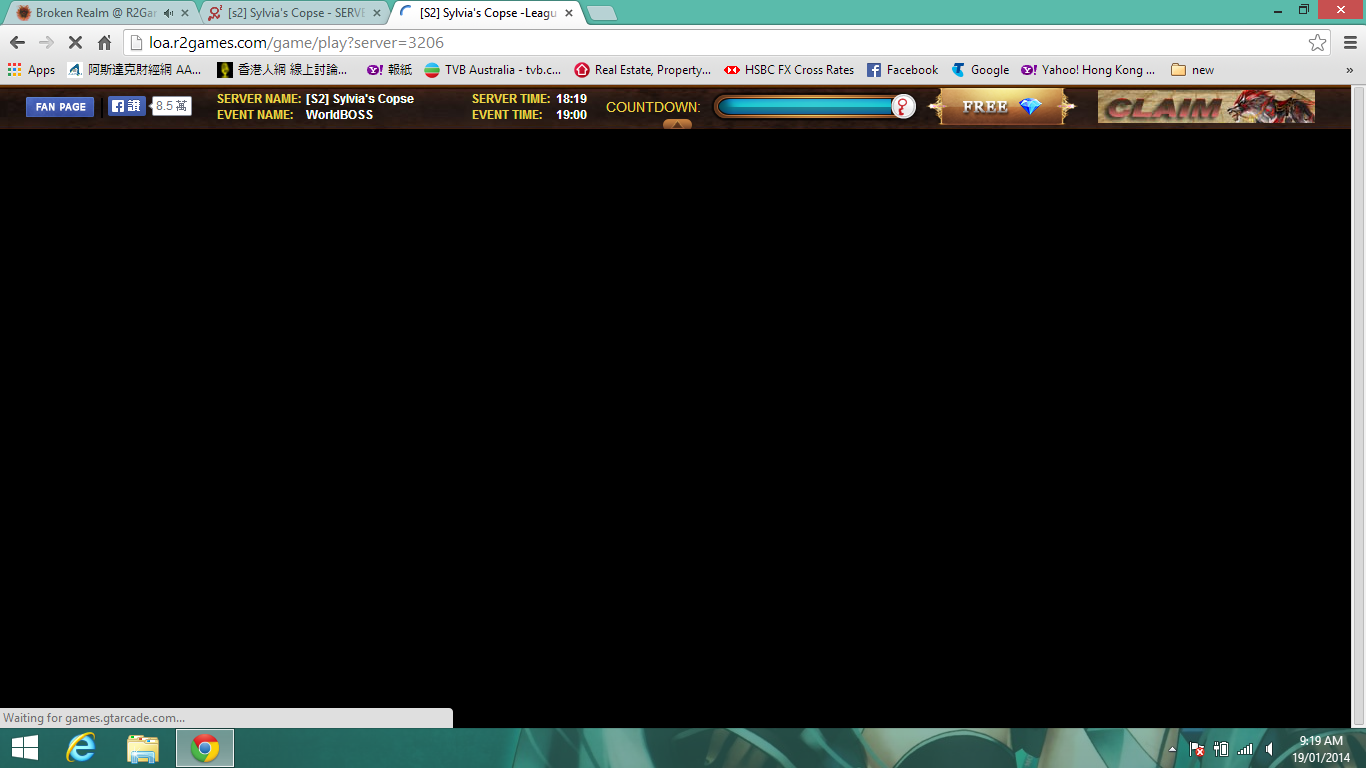Image resolution: width=1366 pixels, height=768 pixels.
Task: Open File Explorer from the taskbar
Action: 143,748
